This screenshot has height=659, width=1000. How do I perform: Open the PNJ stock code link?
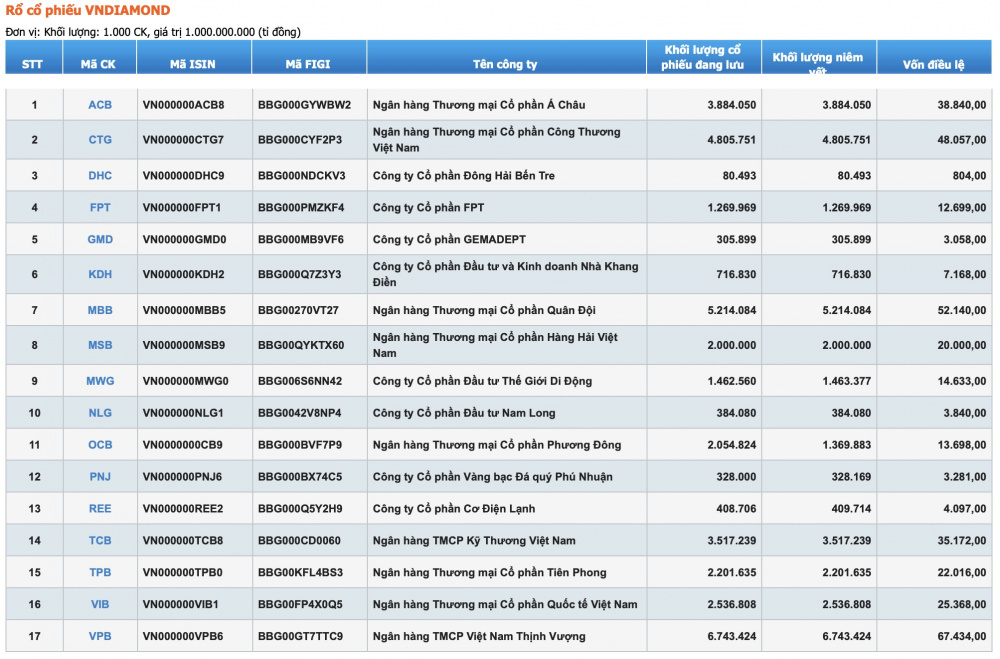(99, 477)
